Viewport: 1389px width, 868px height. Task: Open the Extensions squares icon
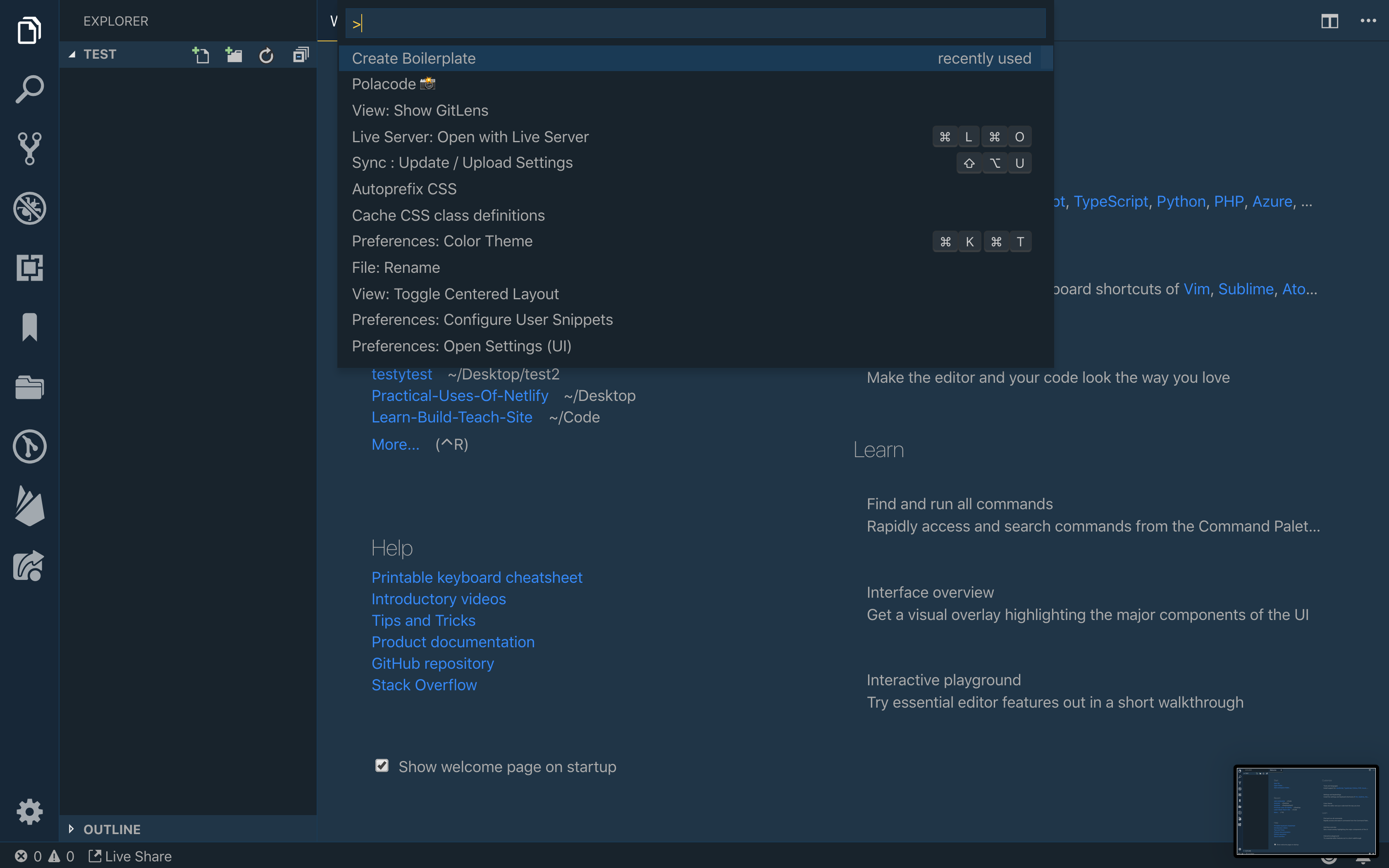[x=29, y=267]
